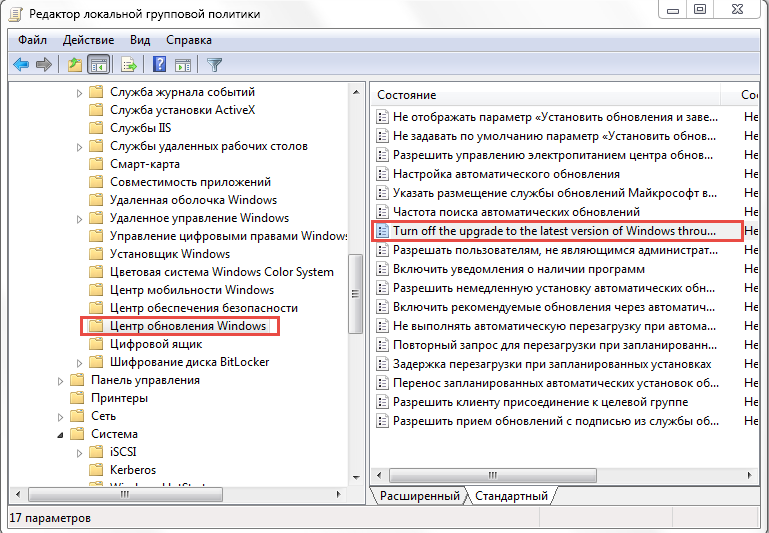Expand the iSCSI node
769x533 pixels.
[x=79, y=453]
